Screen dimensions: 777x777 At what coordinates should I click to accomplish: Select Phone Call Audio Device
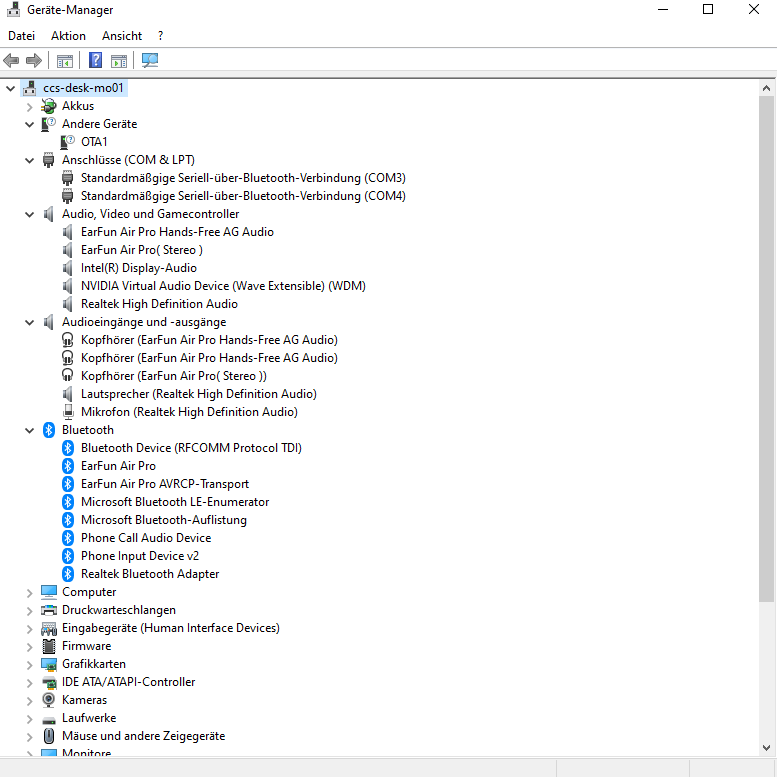[146, 538]
